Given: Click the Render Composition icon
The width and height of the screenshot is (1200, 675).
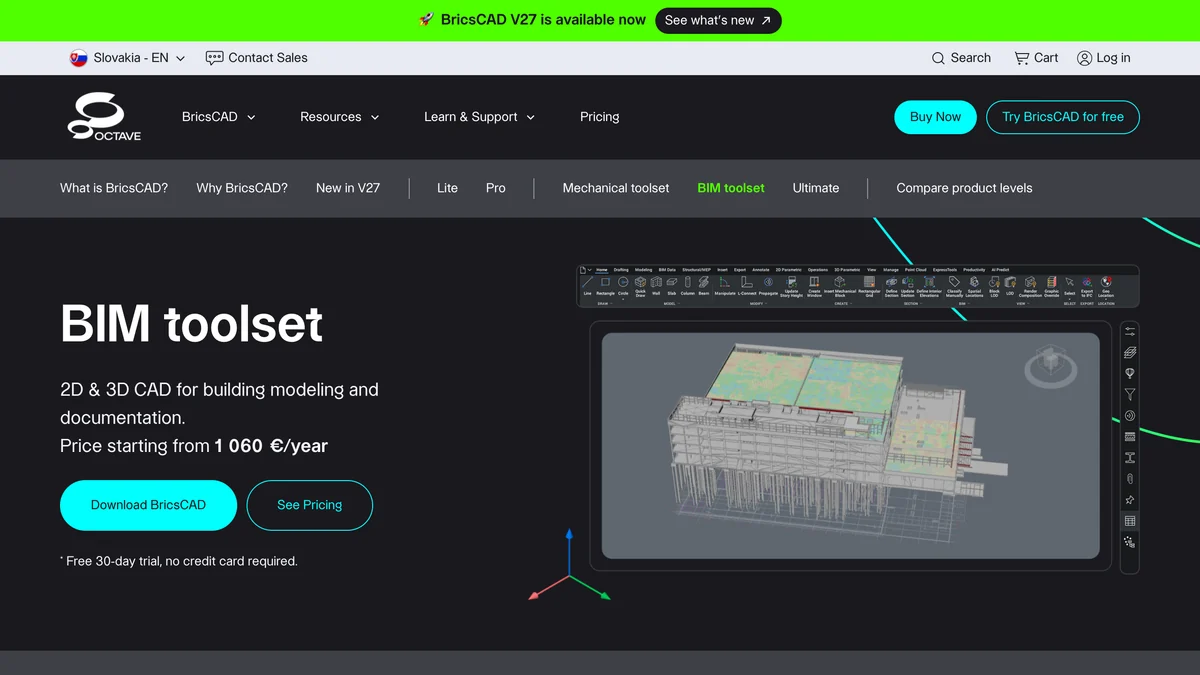Looking at the screenshot, I should tap(1029, 282).
